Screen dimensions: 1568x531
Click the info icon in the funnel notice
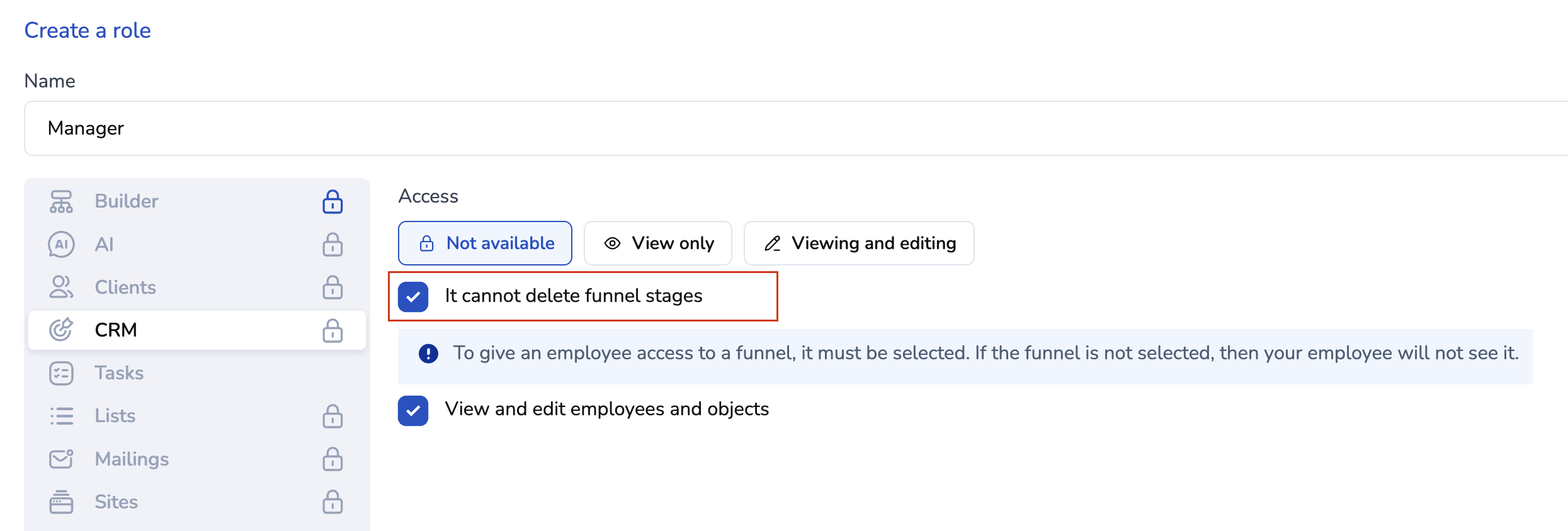coord(428,354)
